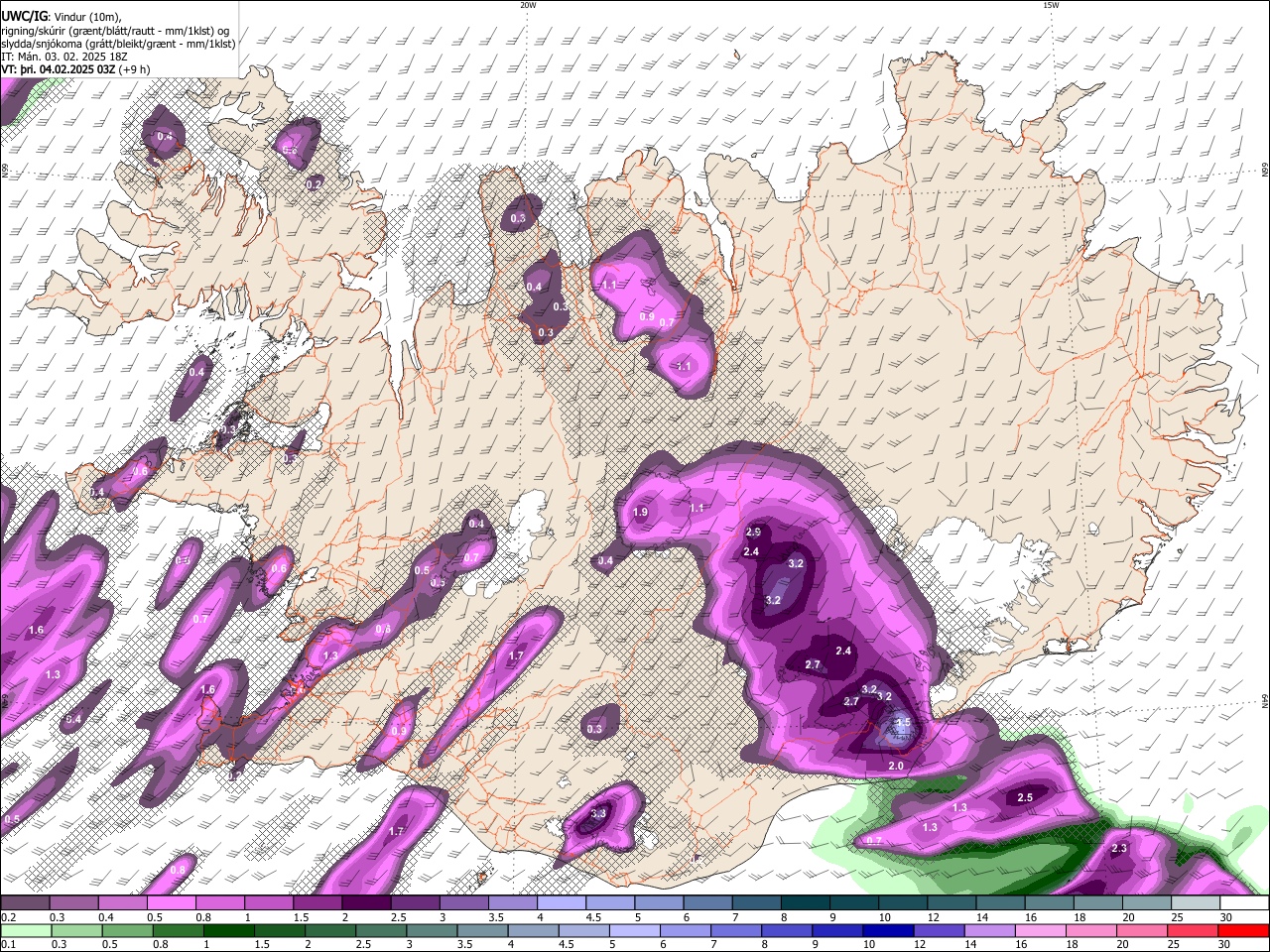Screen dimensions: 1270x952
Task: Click the 2.0 precipitation value on the map
Action: (x=896, y=766)
